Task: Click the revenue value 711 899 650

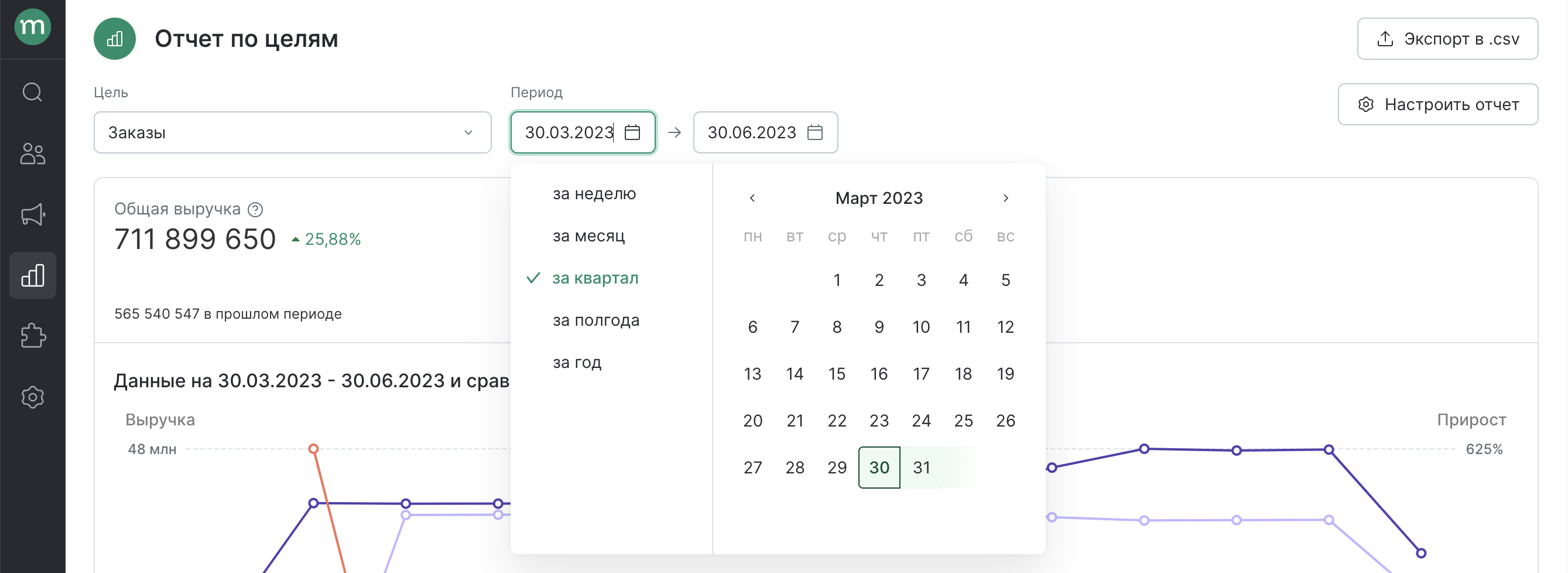Action: click(x=195, y=239)
